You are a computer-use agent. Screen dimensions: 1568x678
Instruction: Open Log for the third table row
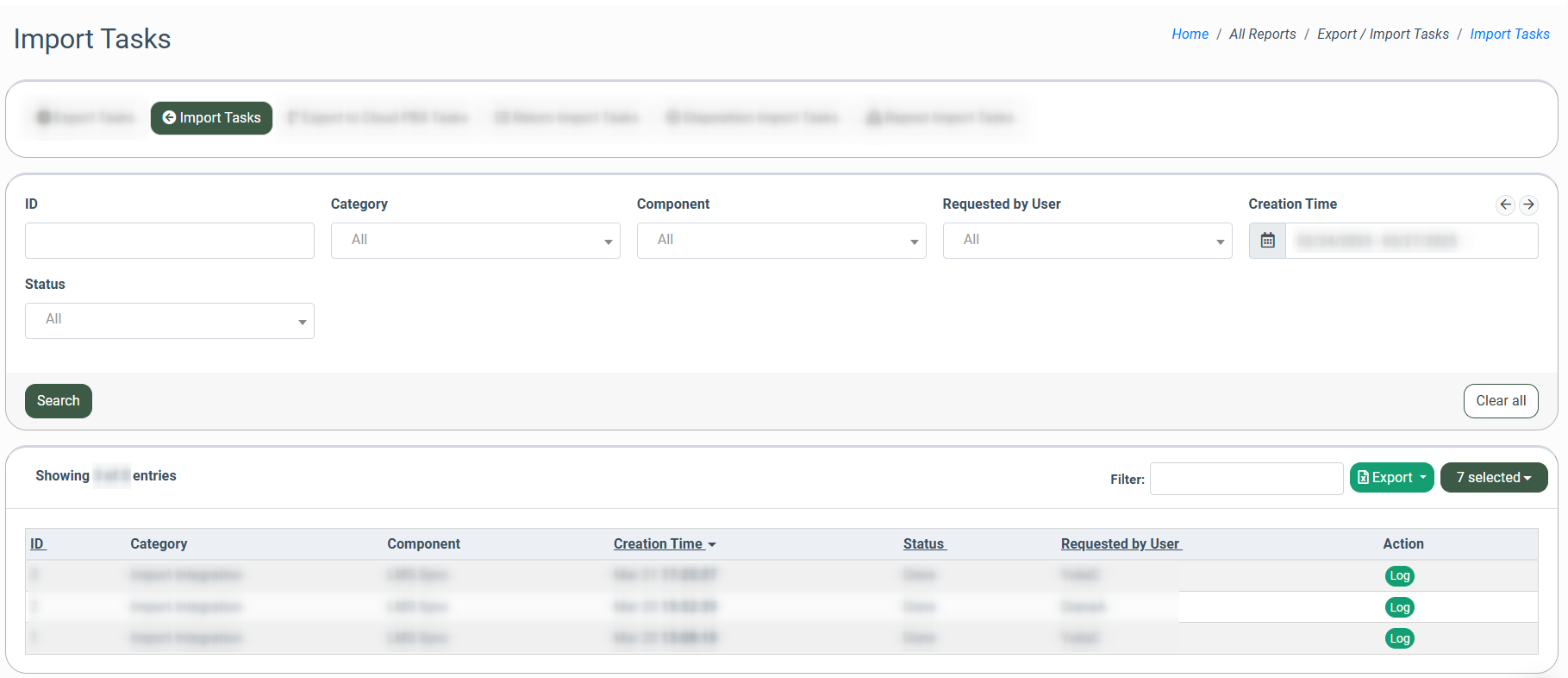pos(1399,638)
